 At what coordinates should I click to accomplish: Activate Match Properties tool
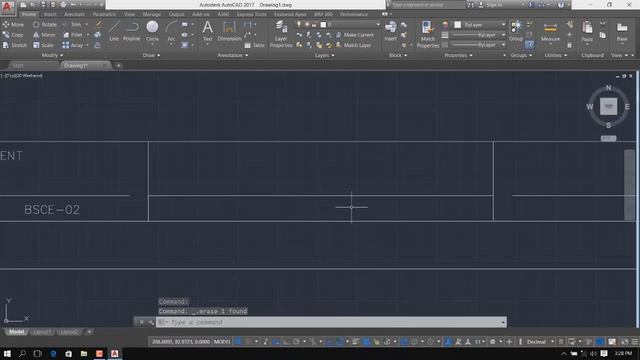click(x=428, y=34)
